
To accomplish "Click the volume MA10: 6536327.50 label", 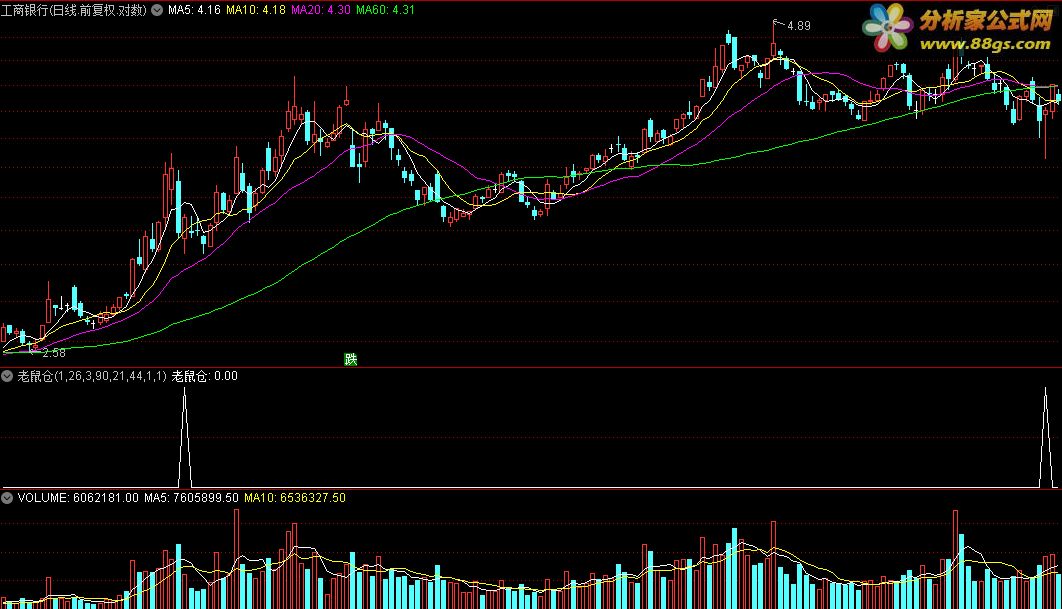I will (295, 498).
